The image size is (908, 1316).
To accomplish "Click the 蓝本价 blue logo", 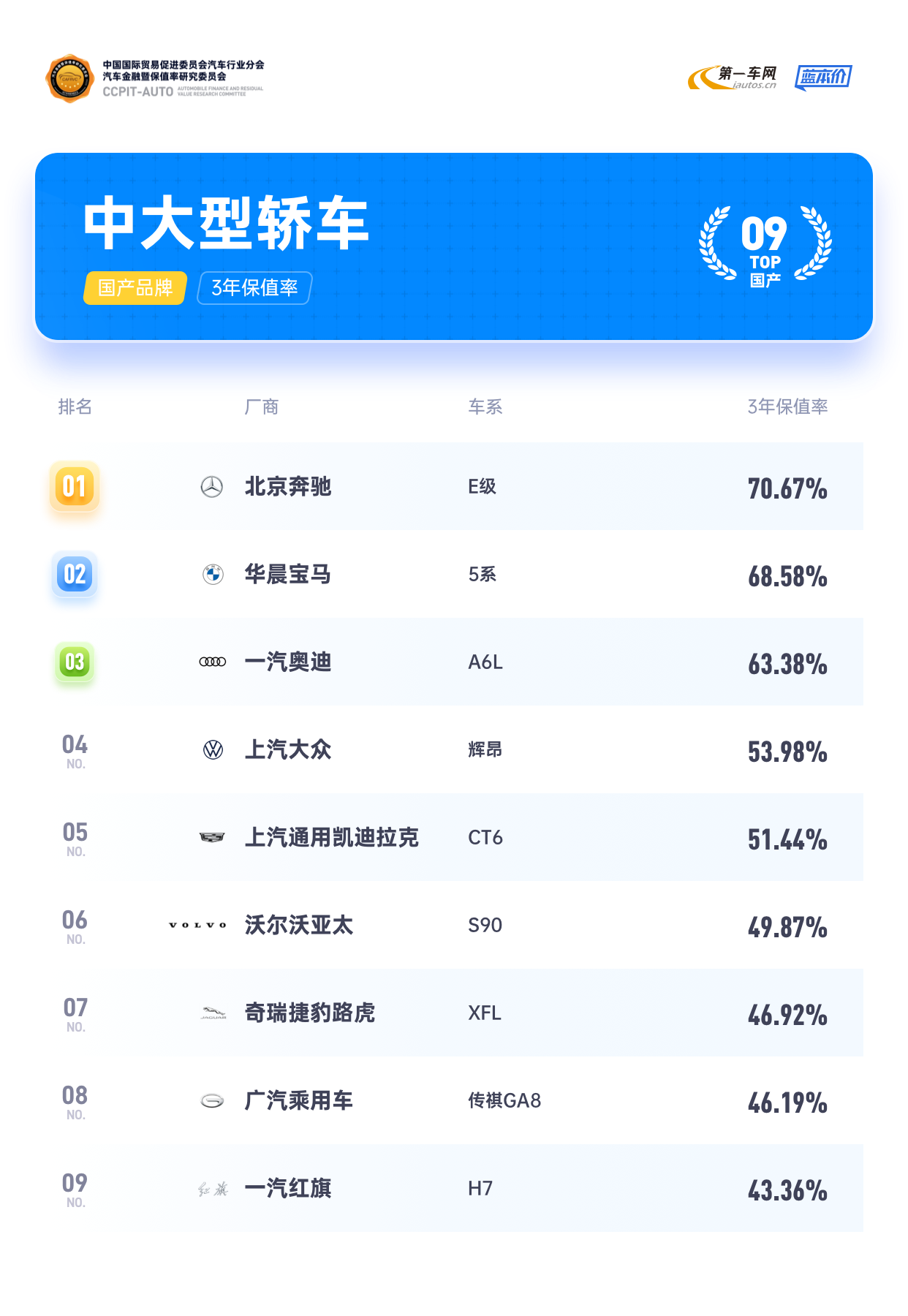I will 823,77.
